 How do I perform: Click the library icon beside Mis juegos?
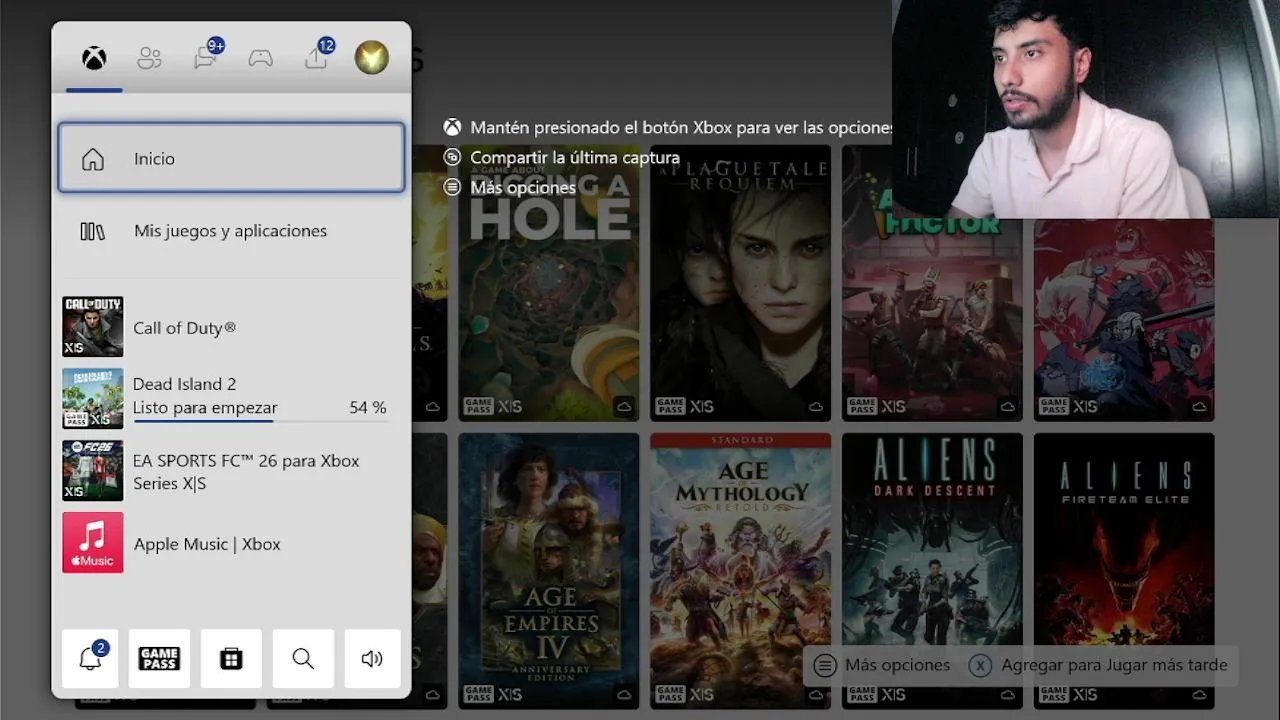[x=92, y=231]
